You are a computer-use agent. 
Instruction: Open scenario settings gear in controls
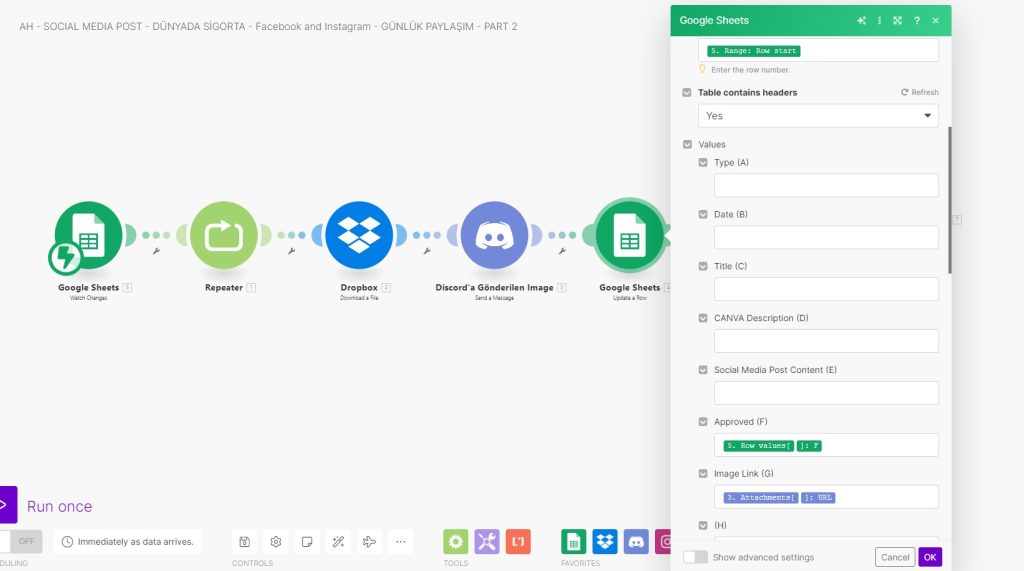click(275, 542)
